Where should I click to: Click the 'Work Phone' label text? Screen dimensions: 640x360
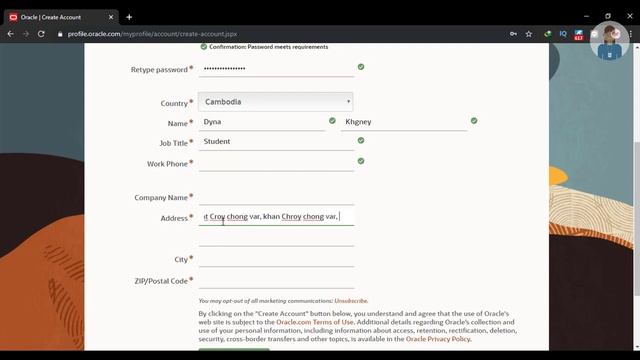pos(167,164)
